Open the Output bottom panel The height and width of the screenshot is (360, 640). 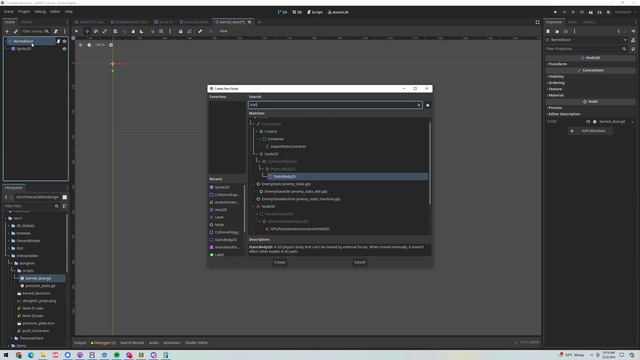[80, 343]
